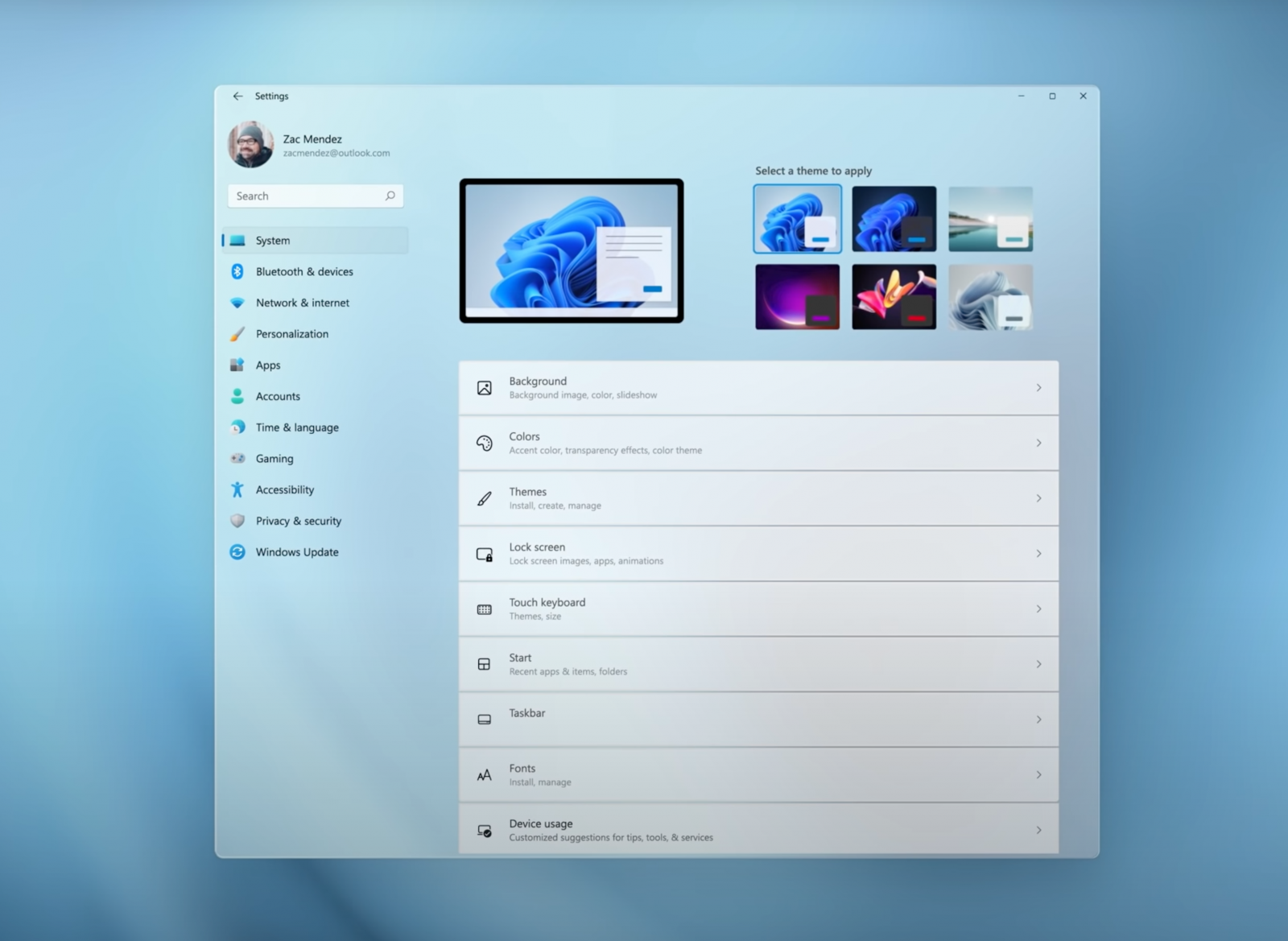The height and width of the screenshot is (941, 1288).
Task: Click the Accounts icon
Action: [x=237, y=396]
